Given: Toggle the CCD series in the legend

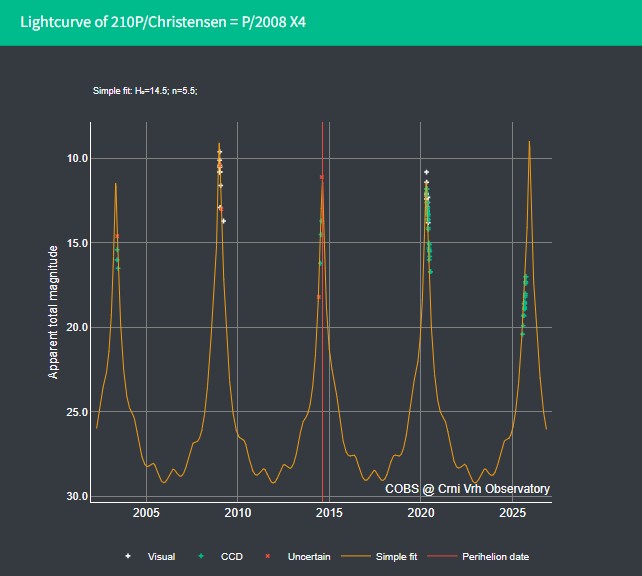Looking at the screenshot, I should pos(232,556).
